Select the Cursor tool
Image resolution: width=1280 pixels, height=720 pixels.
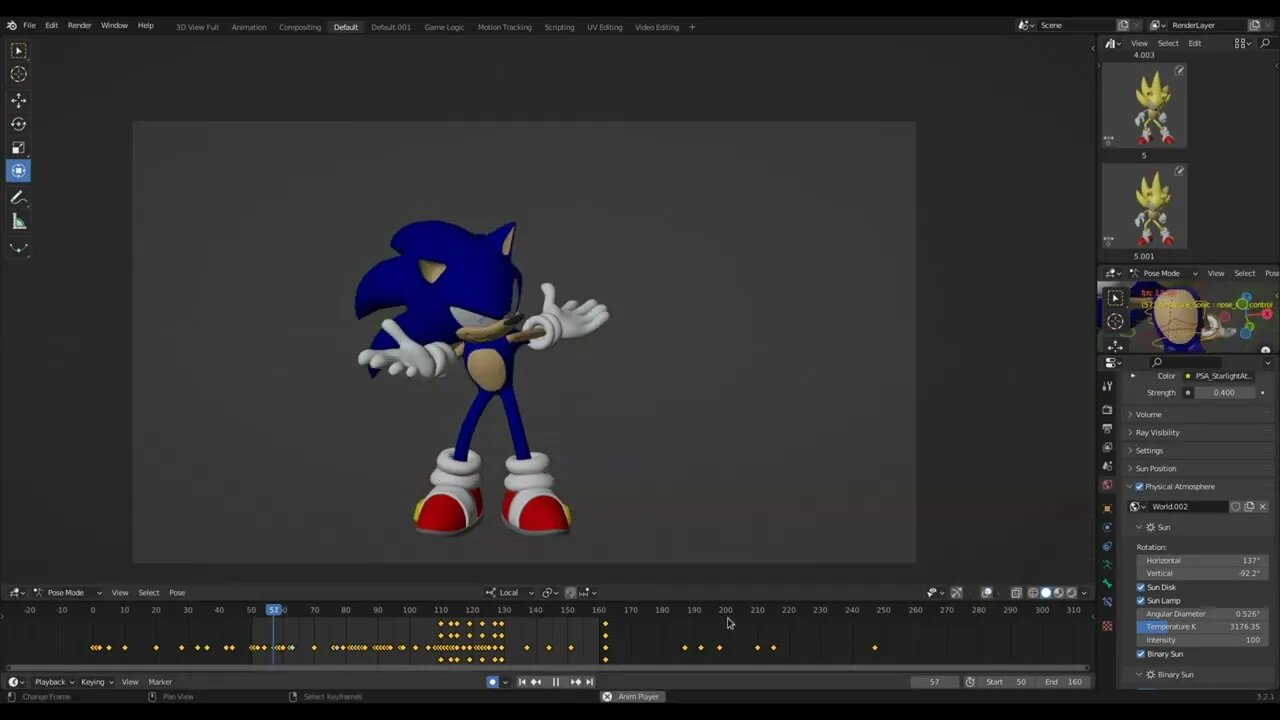[x=18, y=74]
